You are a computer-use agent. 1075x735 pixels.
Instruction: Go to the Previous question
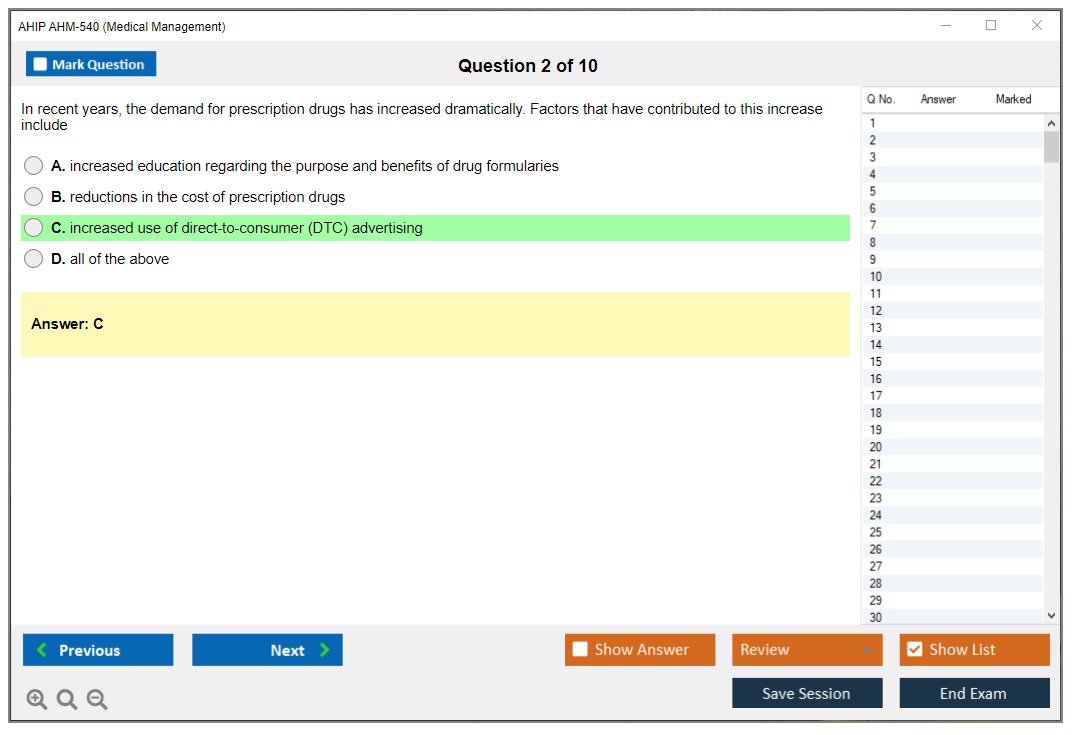click(98, 650)
